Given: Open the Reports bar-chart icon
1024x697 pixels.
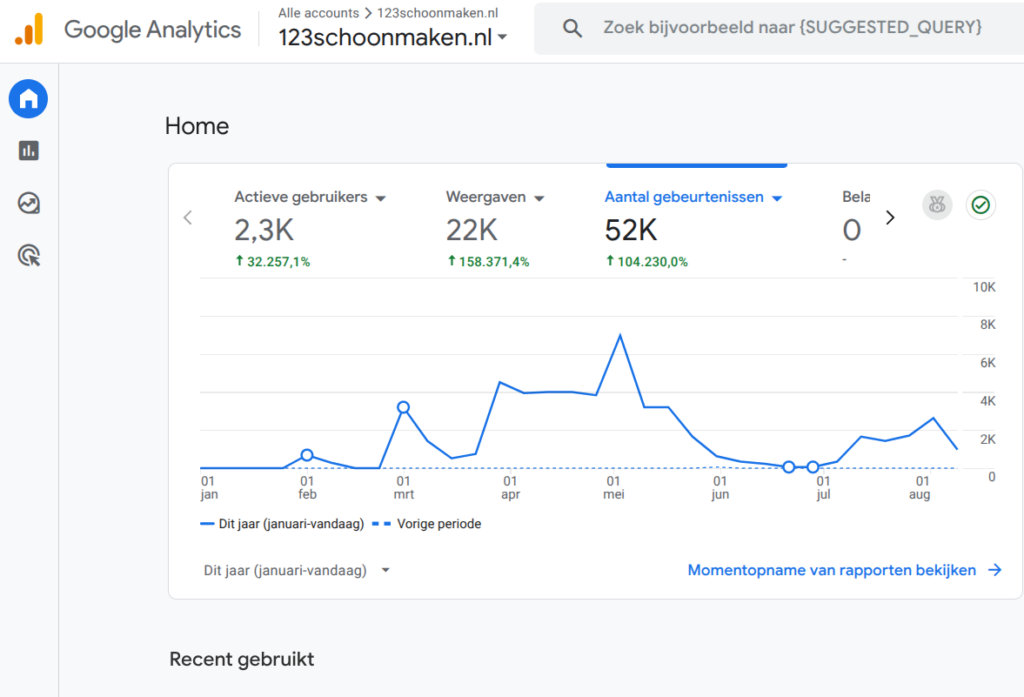Looking at the screenshot, I should pyautogui.click(x=28, y=151).
